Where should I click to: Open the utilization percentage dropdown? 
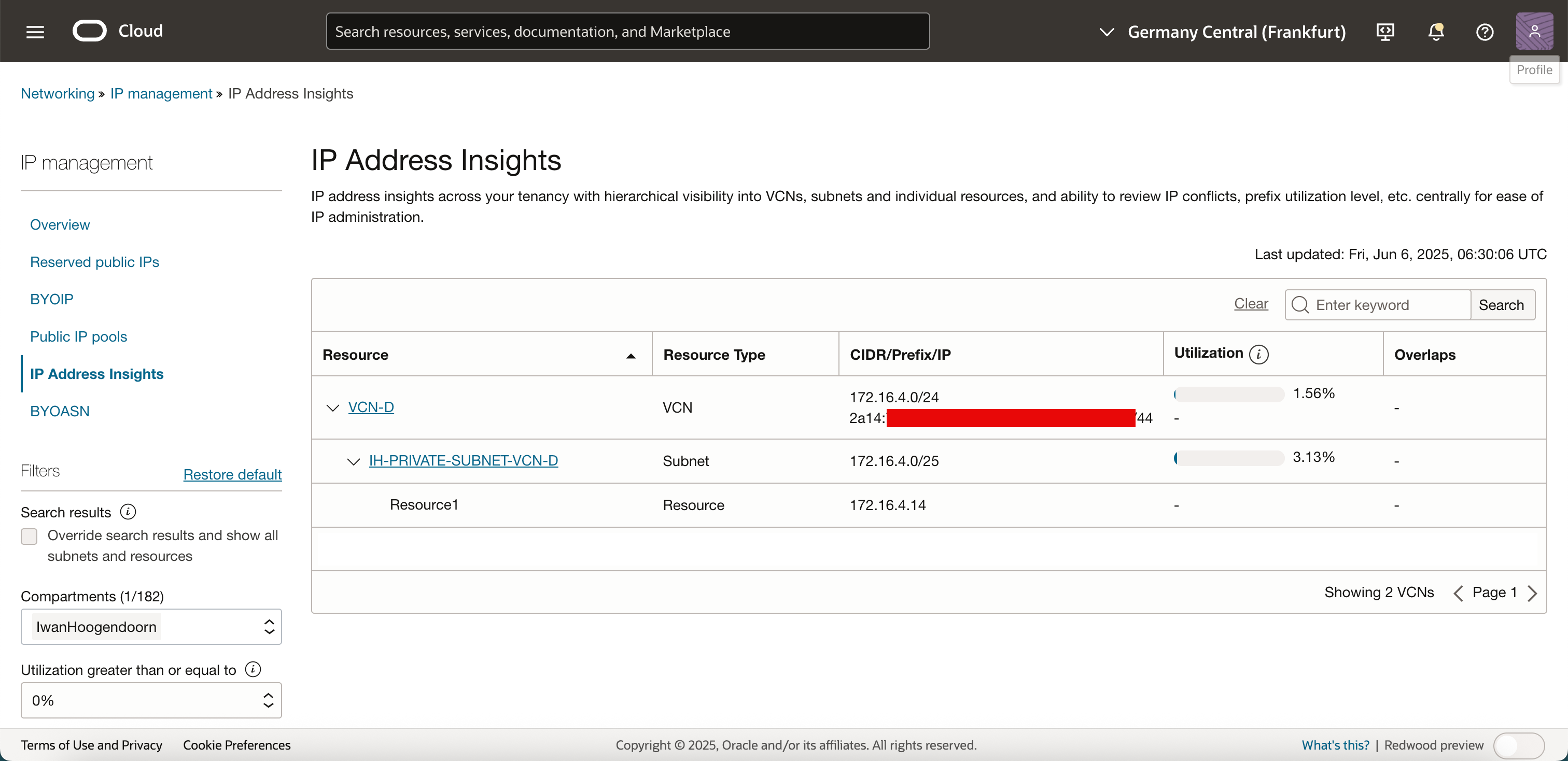151,700
